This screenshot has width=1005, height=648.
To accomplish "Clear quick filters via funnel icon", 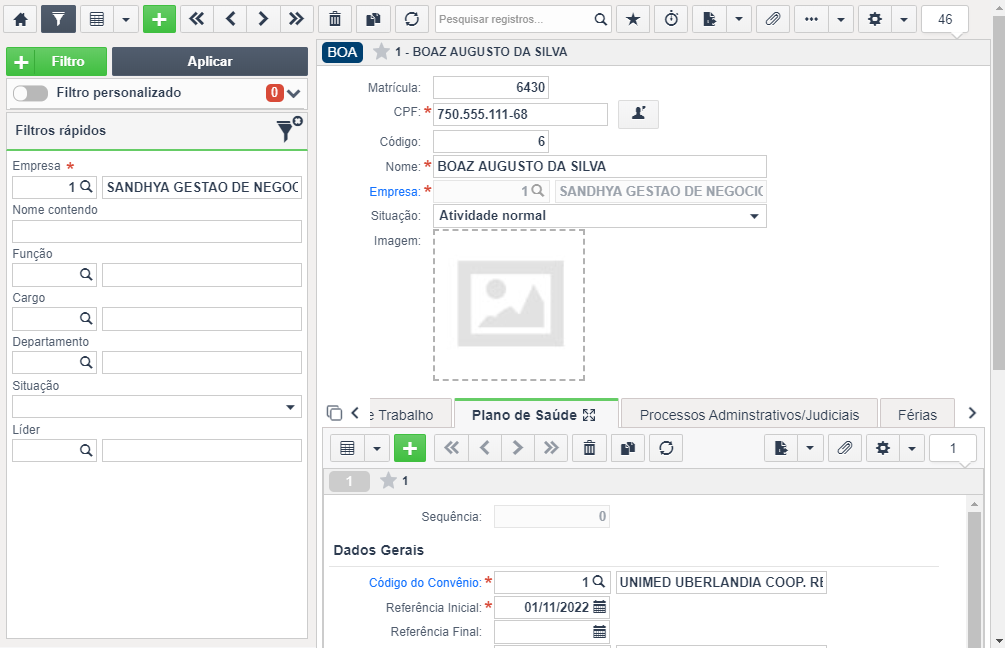I will pos(289,129).
